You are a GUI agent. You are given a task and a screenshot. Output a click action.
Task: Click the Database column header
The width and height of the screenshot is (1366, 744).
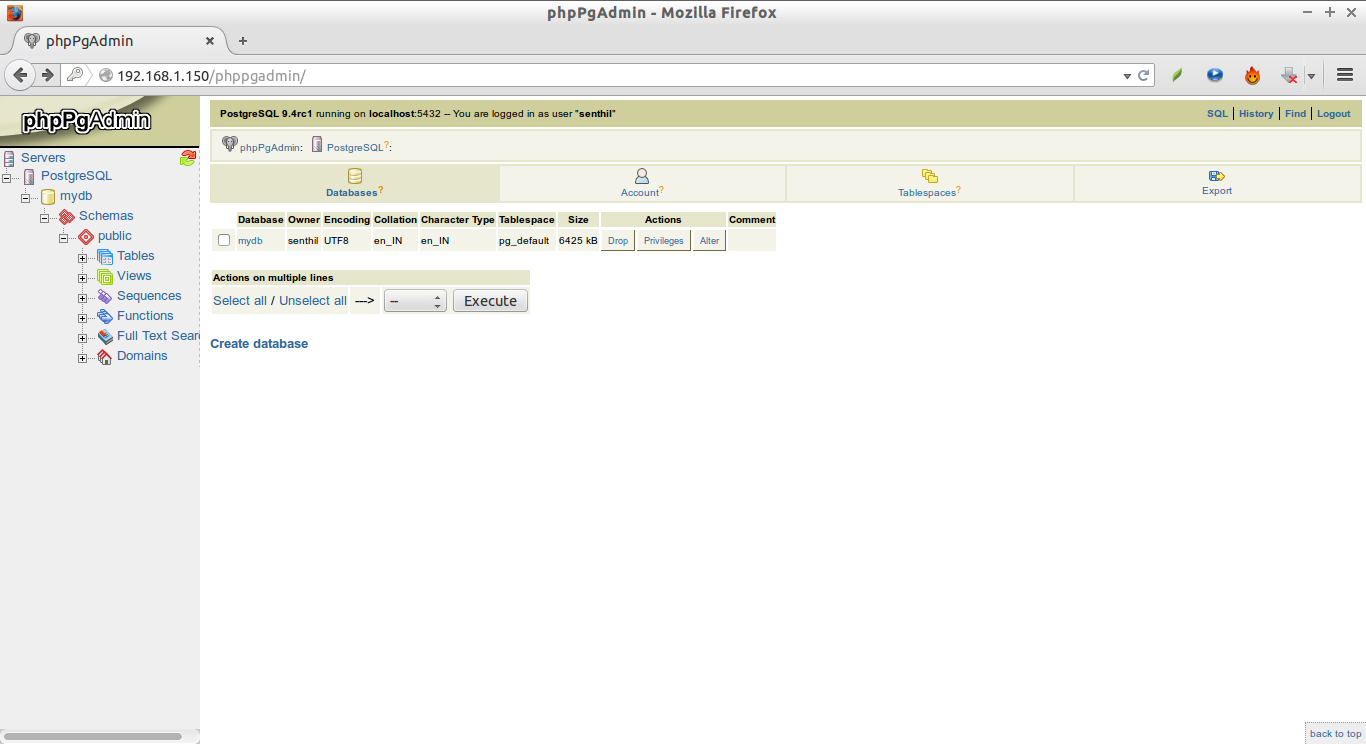click(x=261, y=220)
